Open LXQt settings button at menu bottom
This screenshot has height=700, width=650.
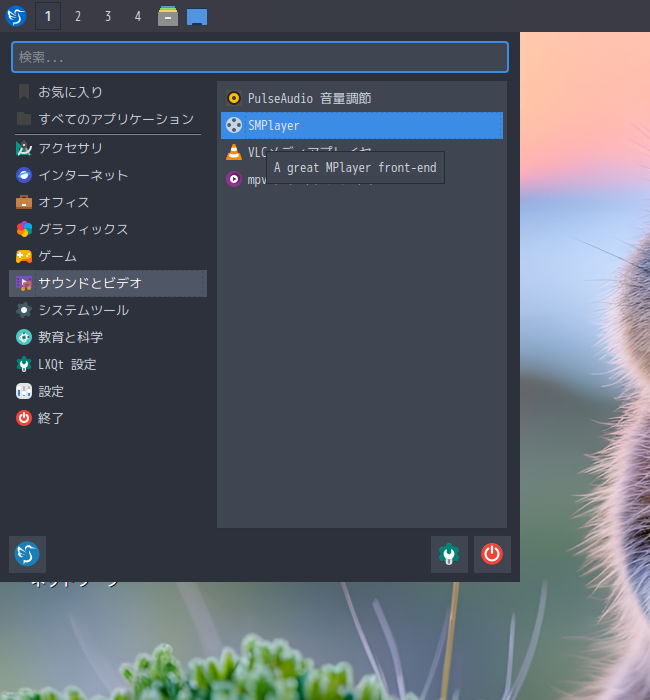pos(449,554)
